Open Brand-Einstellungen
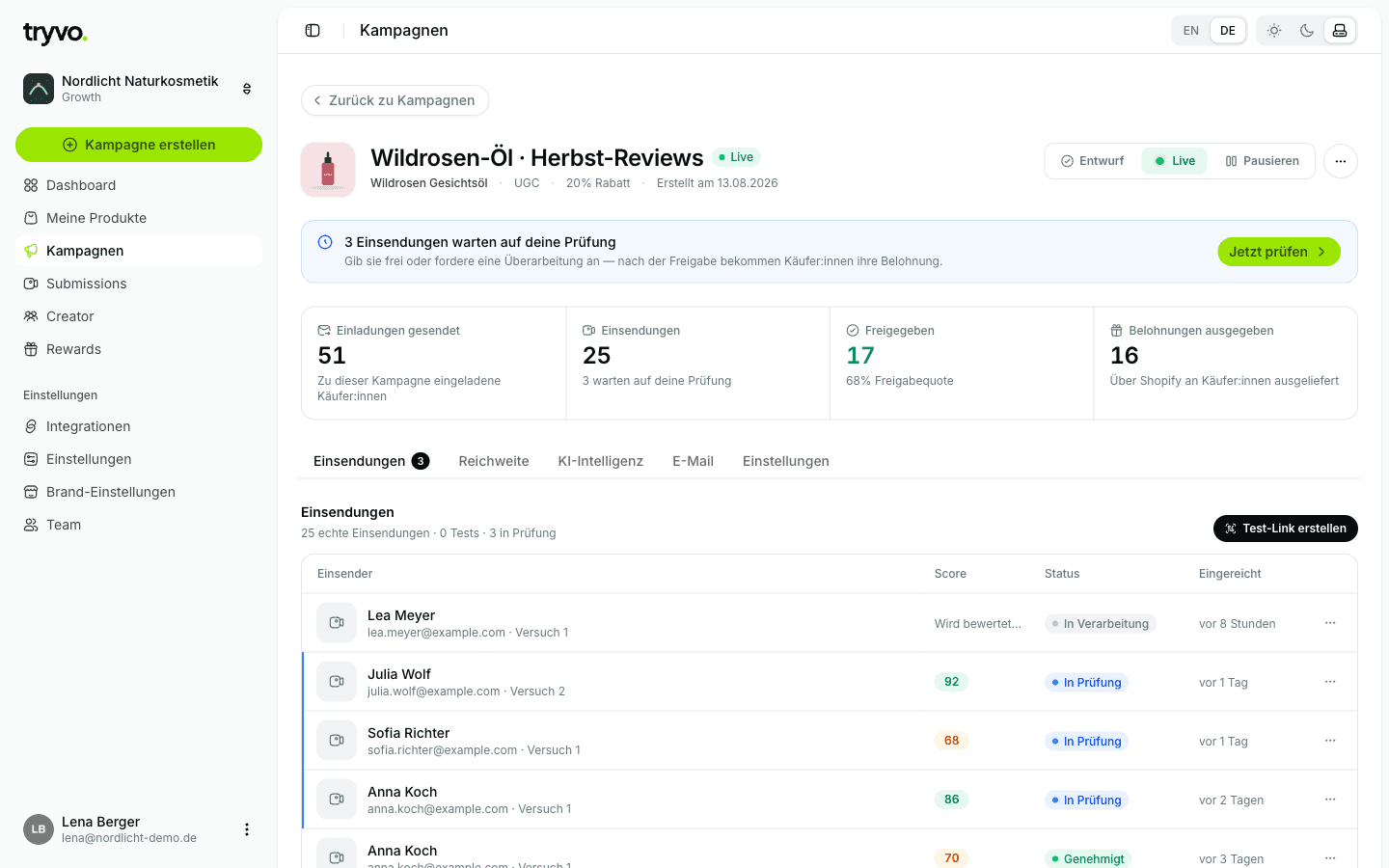 tap(139, 492)
